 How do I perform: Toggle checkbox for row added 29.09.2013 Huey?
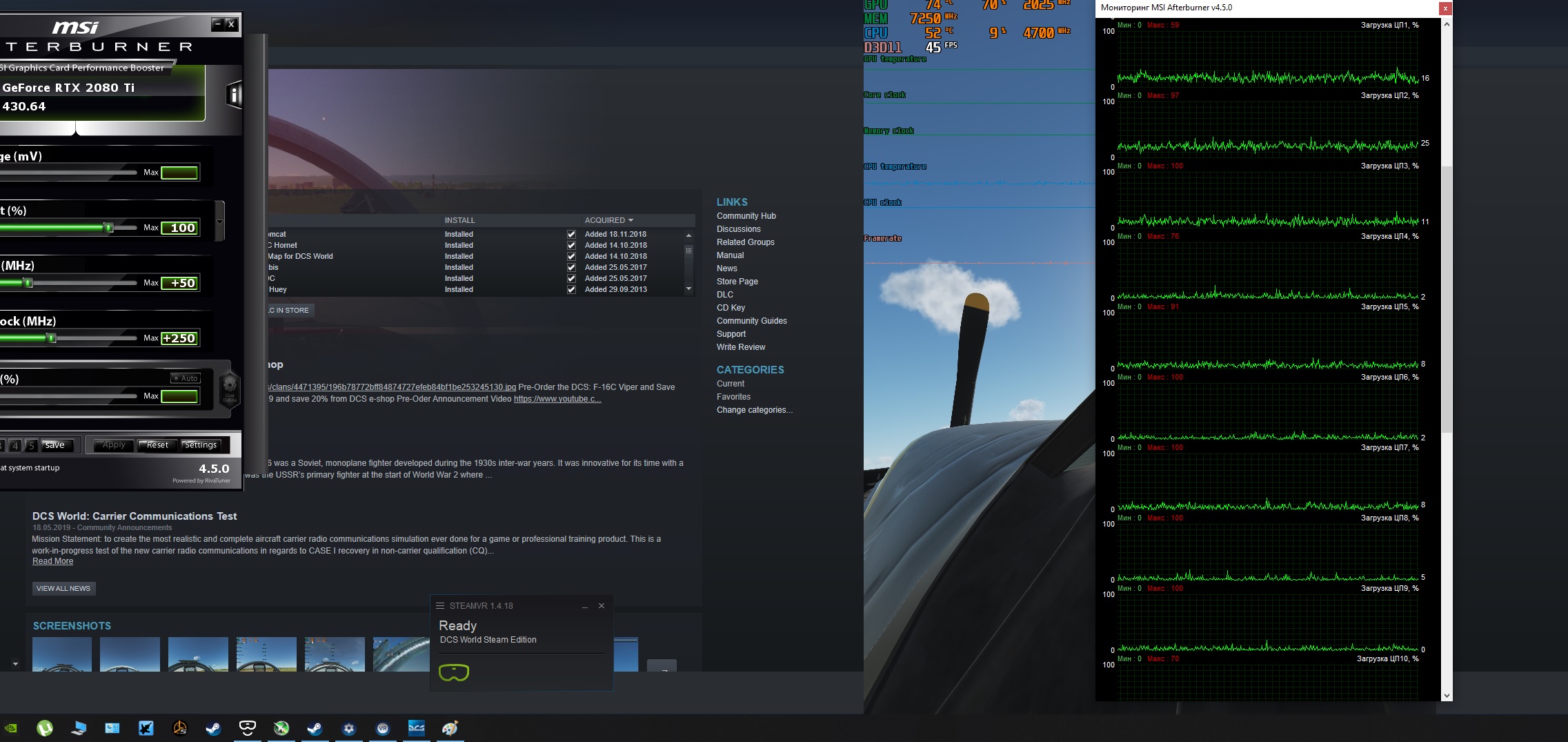click(571, 290)
